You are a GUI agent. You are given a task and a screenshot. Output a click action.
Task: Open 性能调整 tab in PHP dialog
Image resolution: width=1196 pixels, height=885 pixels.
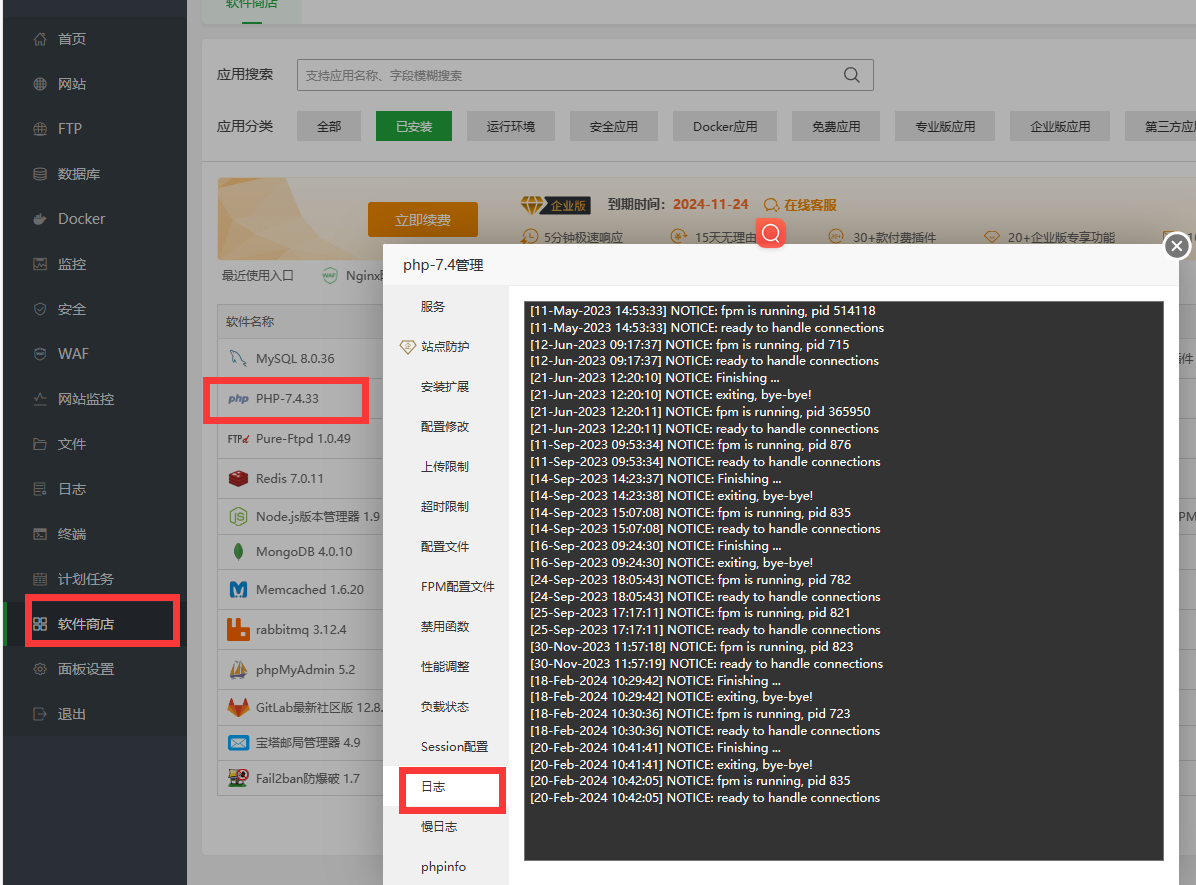(445, 667)
